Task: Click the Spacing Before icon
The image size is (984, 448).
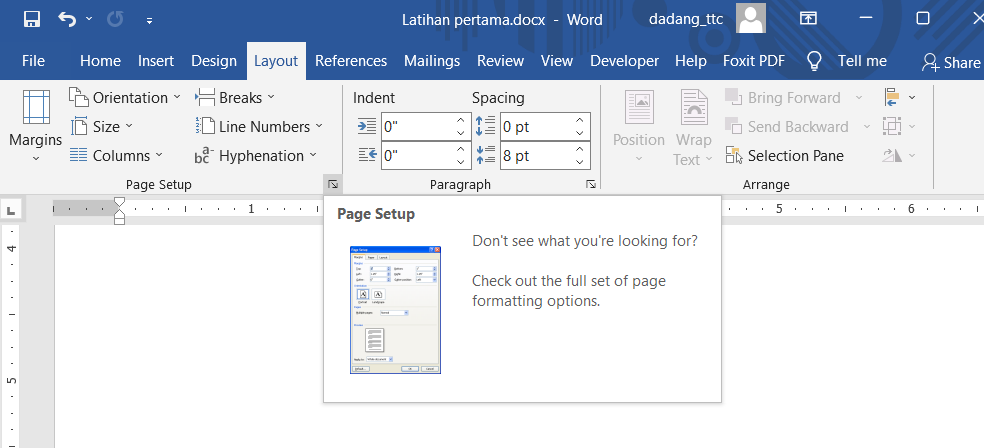Action: pyautogui.click(x=486, y=127)
